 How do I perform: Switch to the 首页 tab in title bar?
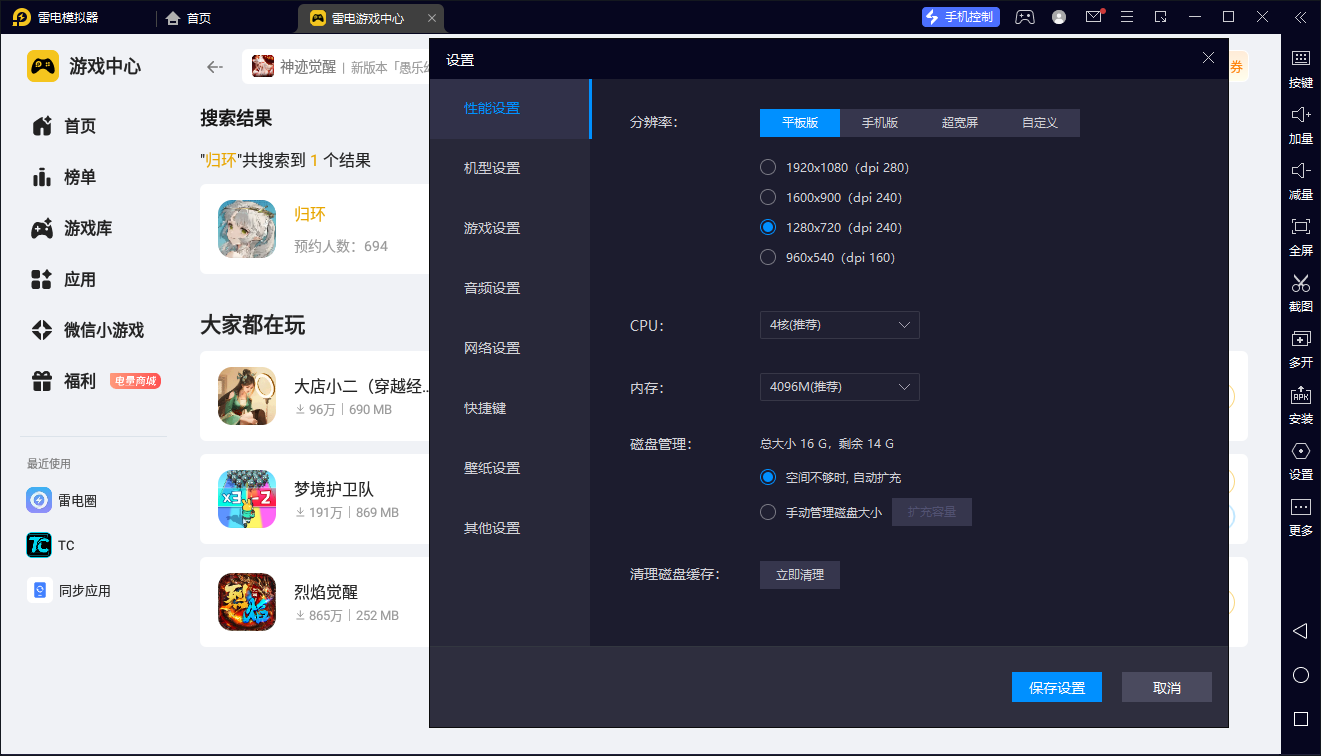(x=189, y=18)
